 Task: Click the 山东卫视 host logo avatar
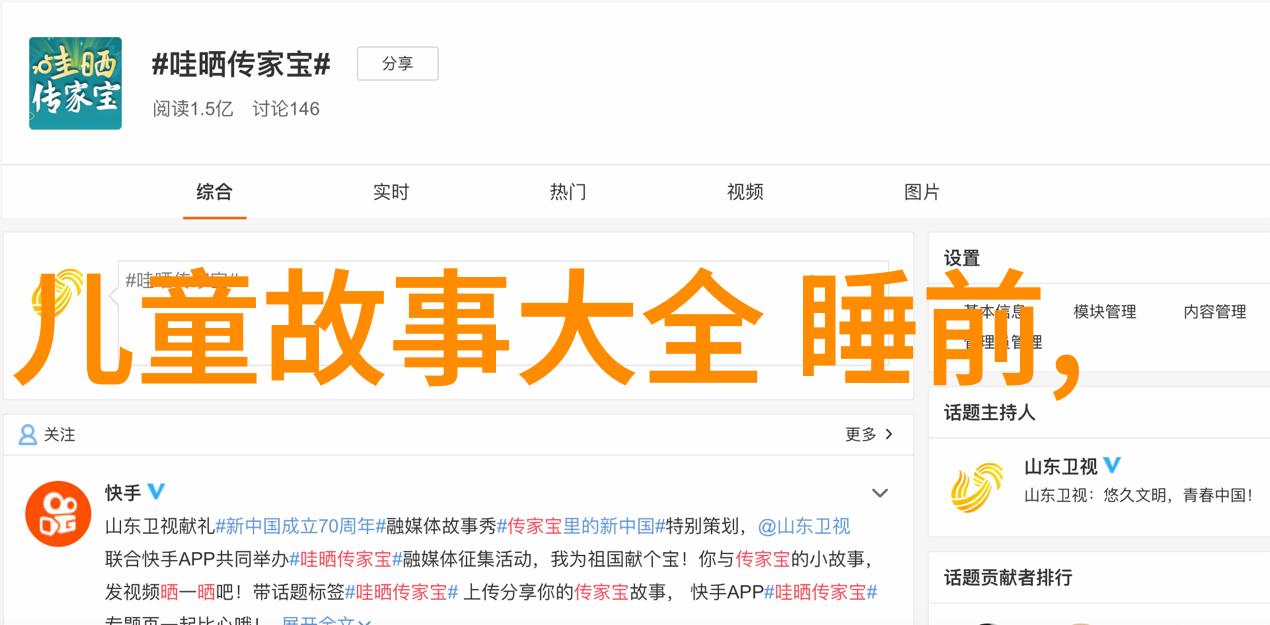(977, 486)
